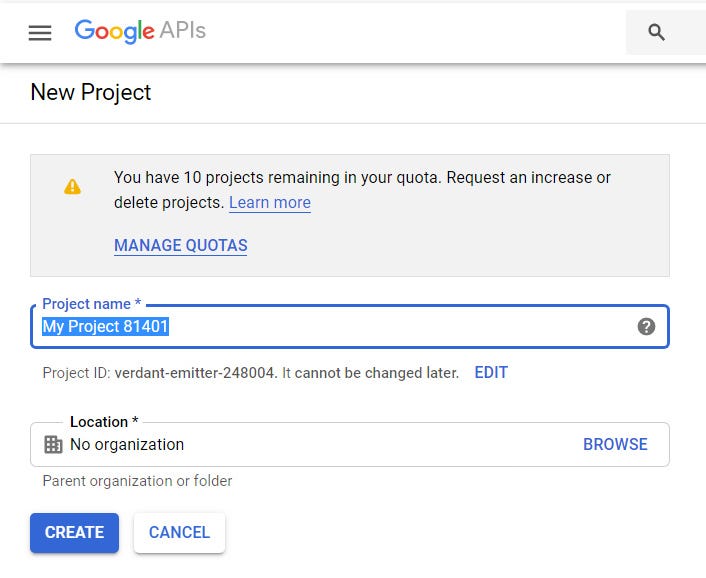Click the project name help question icon
The height and width of the screenshot is (578, 706).
(646, 326)
